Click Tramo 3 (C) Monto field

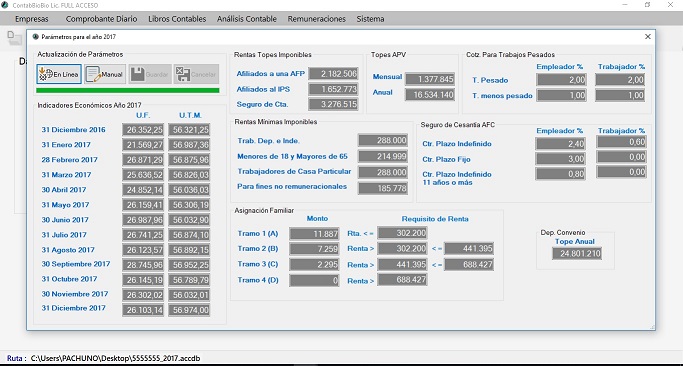(x=314, y=265)
